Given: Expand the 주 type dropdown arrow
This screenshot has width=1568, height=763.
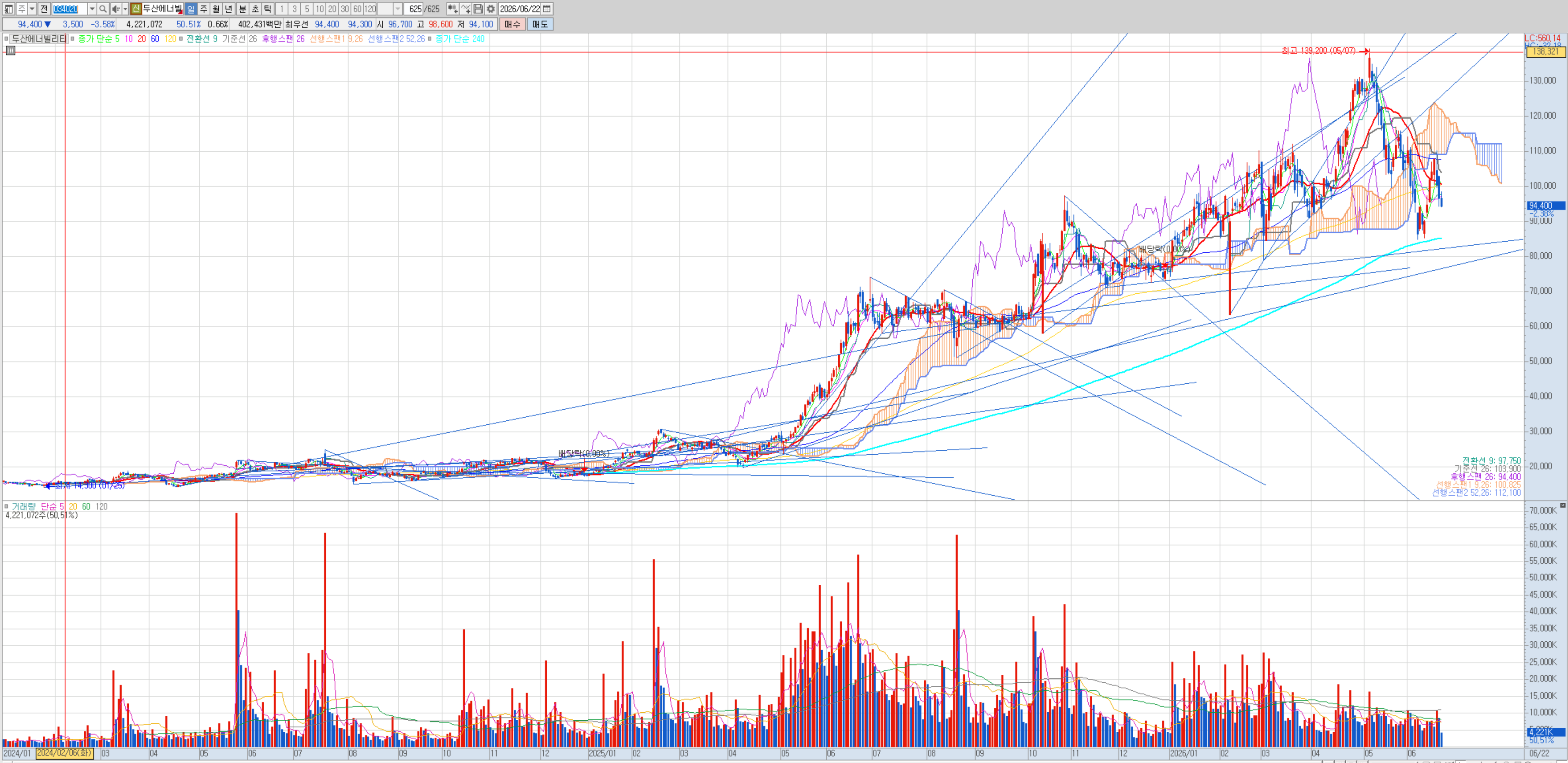Looking at the screenshot, I should pos(32,9).
